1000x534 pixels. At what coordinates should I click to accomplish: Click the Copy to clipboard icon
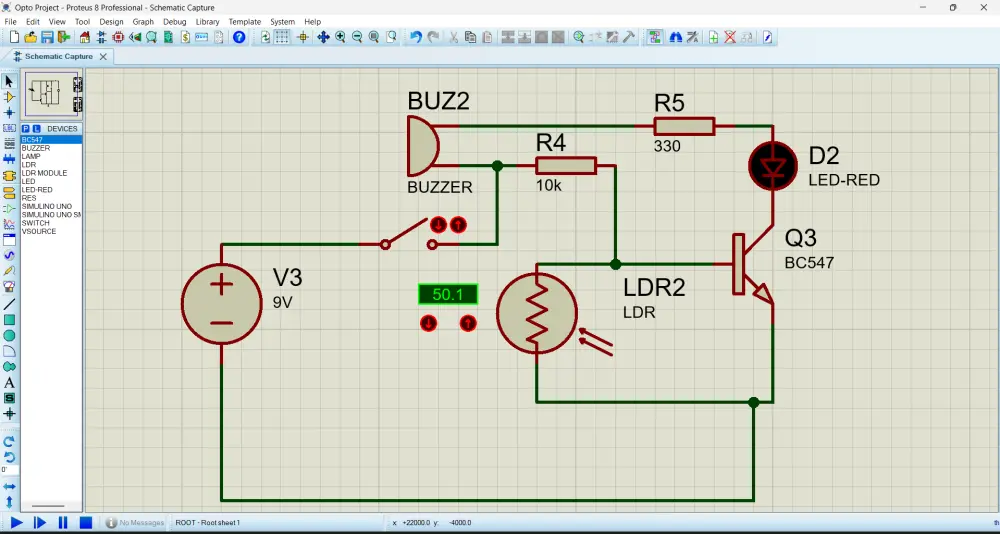(x=471, y=37)
